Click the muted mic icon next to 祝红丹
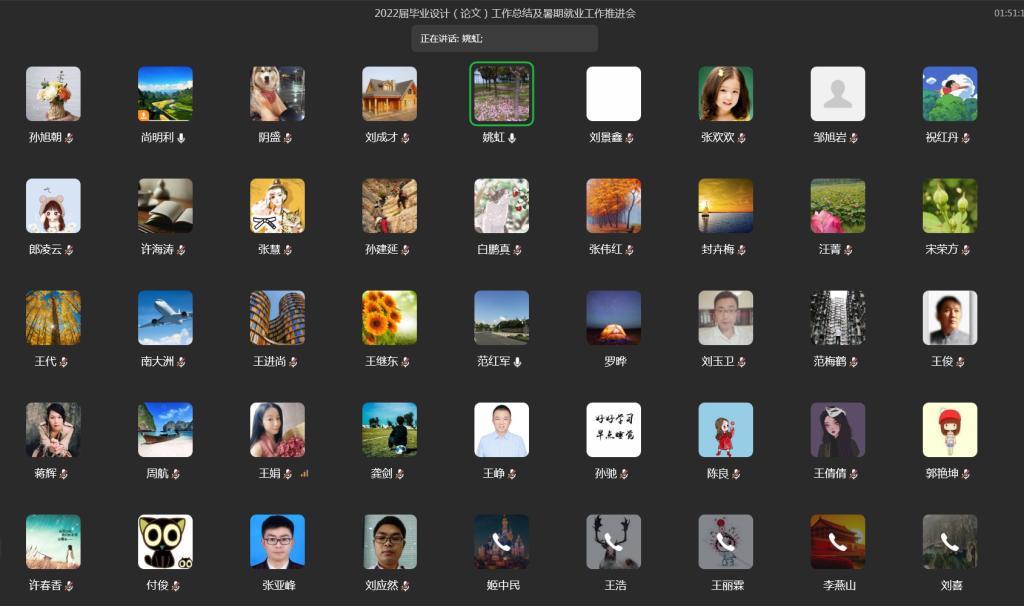 [x=966, y=138]
